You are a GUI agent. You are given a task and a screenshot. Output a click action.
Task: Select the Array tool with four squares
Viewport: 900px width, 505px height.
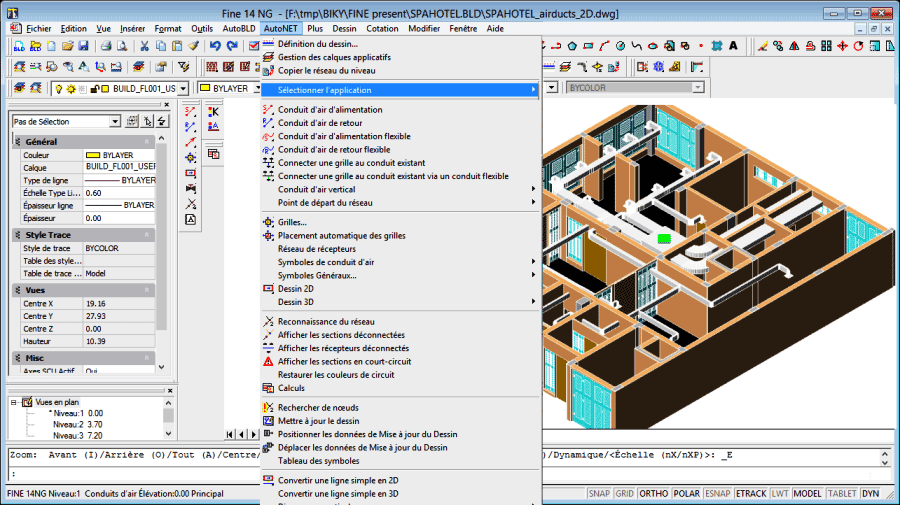click(x=826, y=46)
